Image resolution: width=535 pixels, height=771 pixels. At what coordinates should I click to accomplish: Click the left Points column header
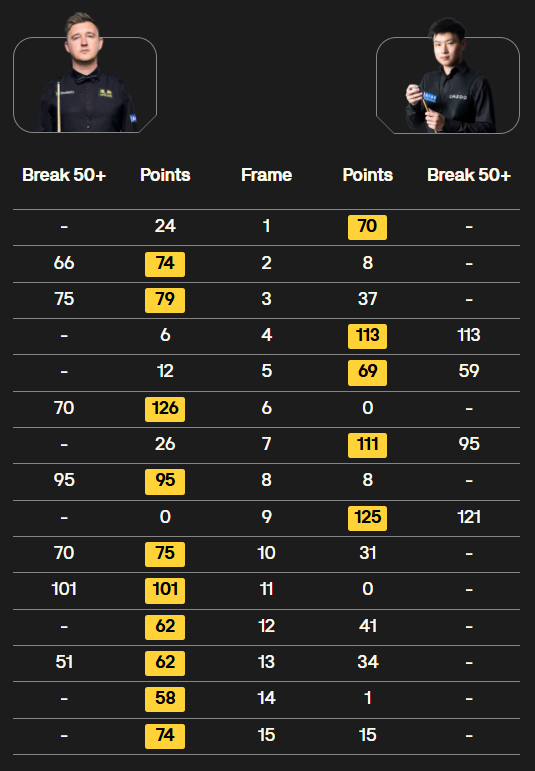point(165,175)
